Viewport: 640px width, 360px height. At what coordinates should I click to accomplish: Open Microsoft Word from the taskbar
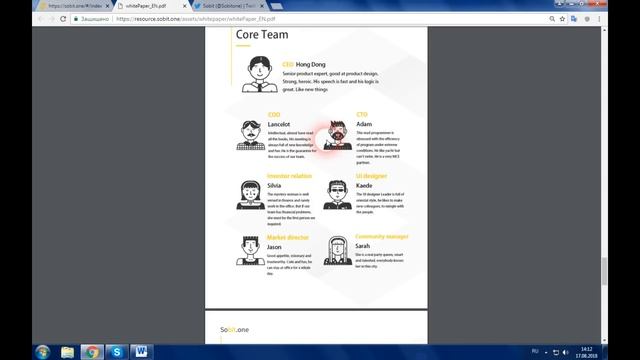(141, 352)
